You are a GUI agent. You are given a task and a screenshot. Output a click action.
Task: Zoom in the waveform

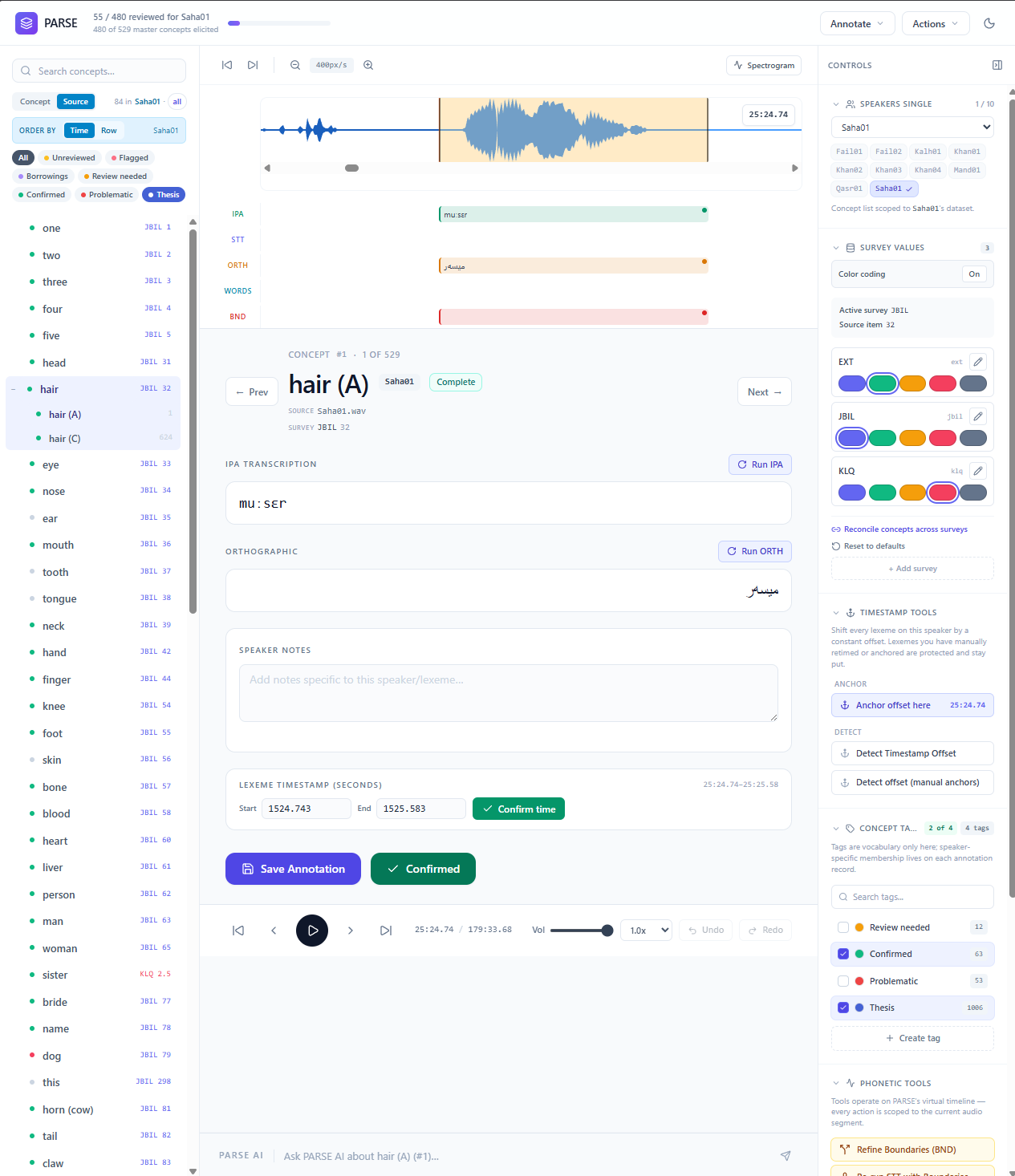368,65
